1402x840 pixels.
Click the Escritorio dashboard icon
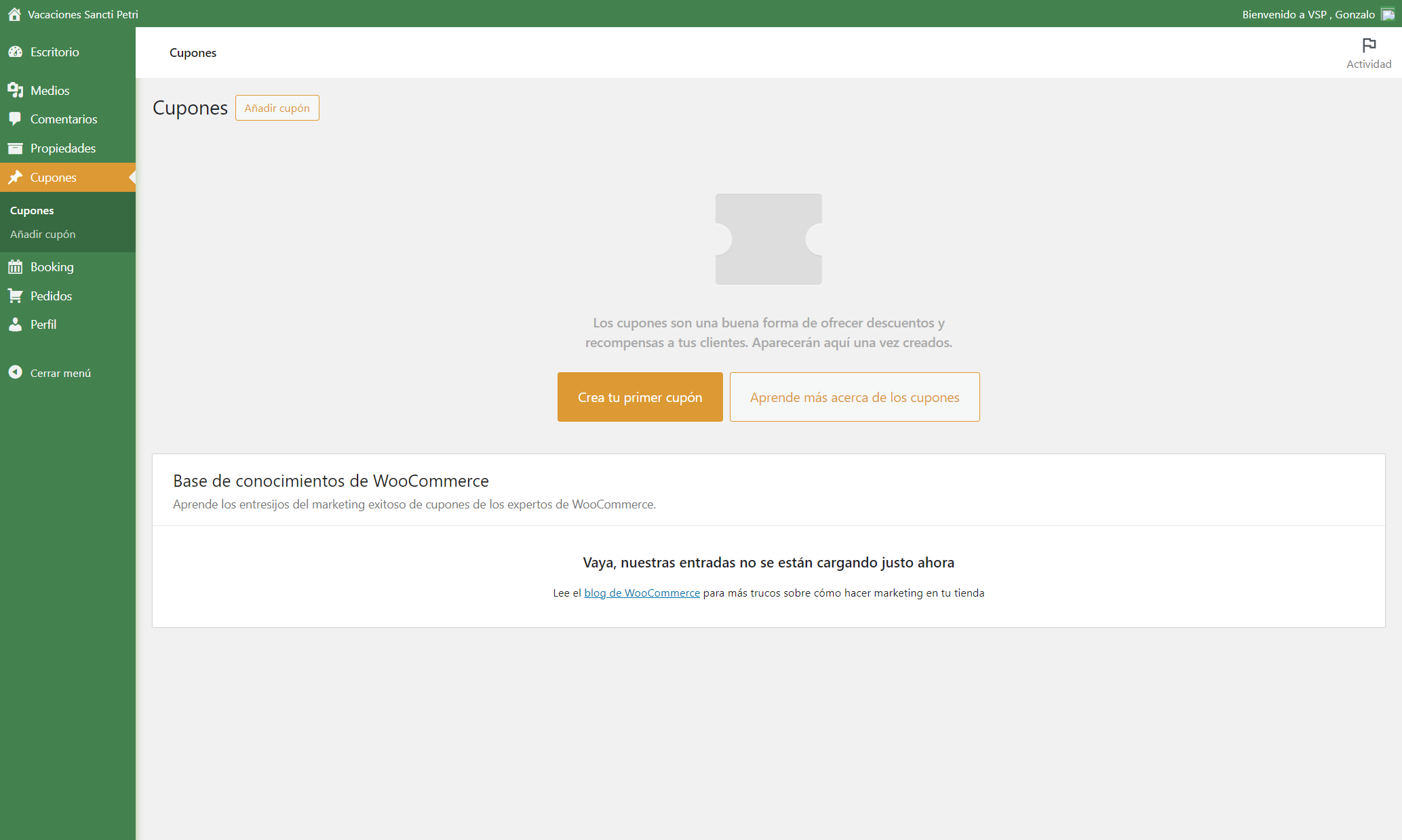15,52
